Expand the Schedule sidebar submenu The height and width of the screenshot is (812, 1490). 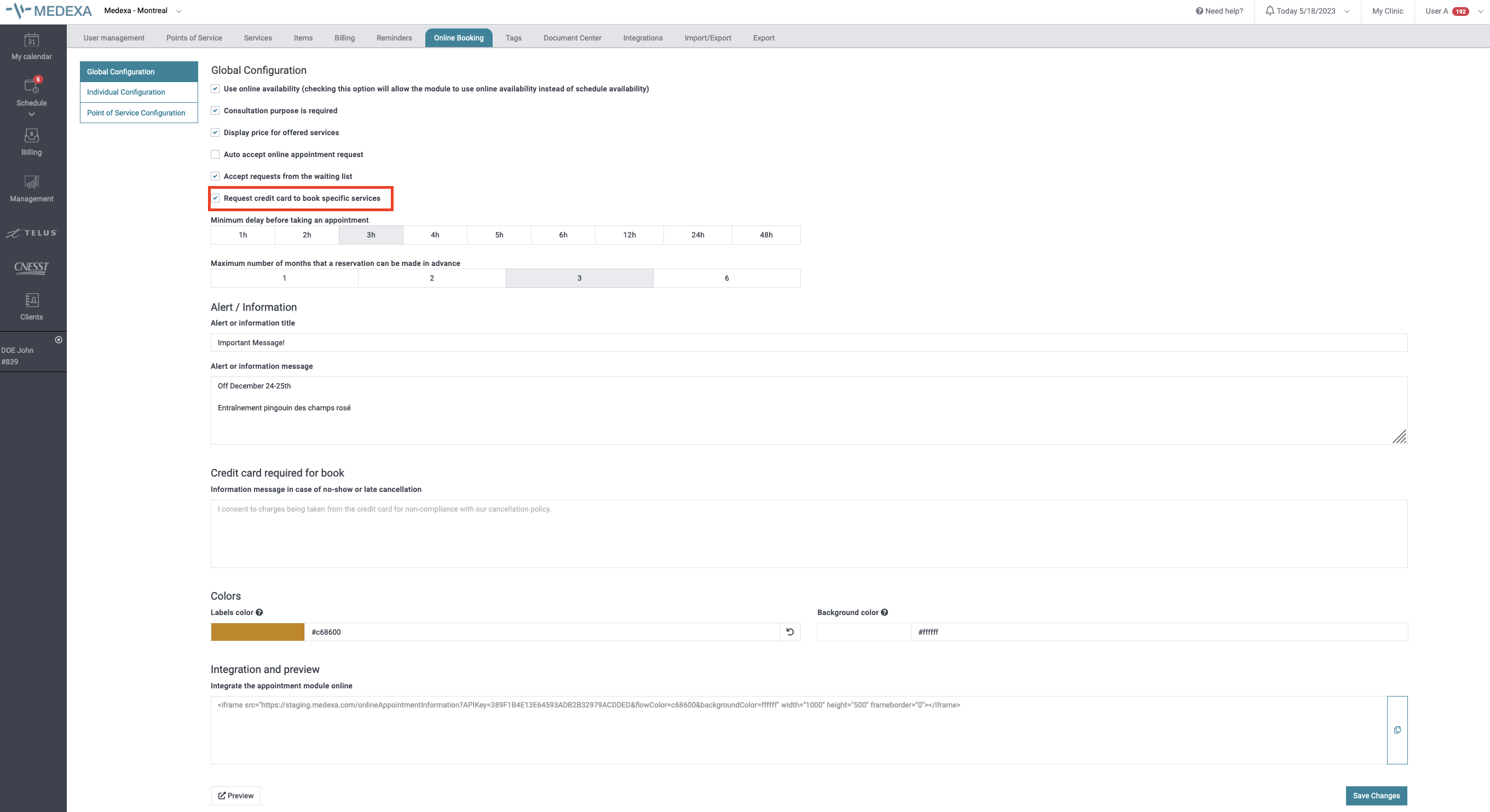point(31,114)
